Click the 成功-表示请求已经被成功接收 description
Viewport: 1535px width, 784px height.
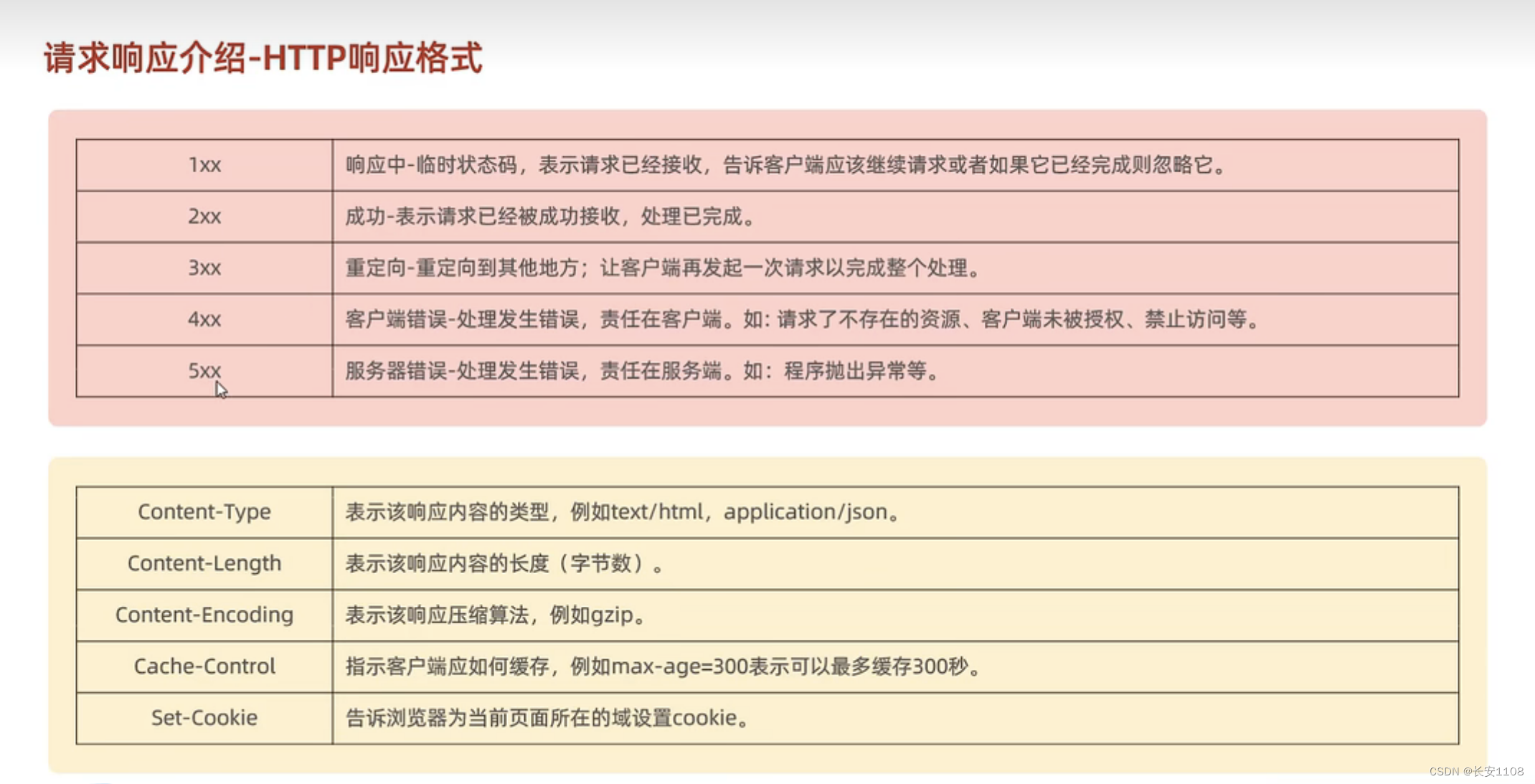(551, 217)
